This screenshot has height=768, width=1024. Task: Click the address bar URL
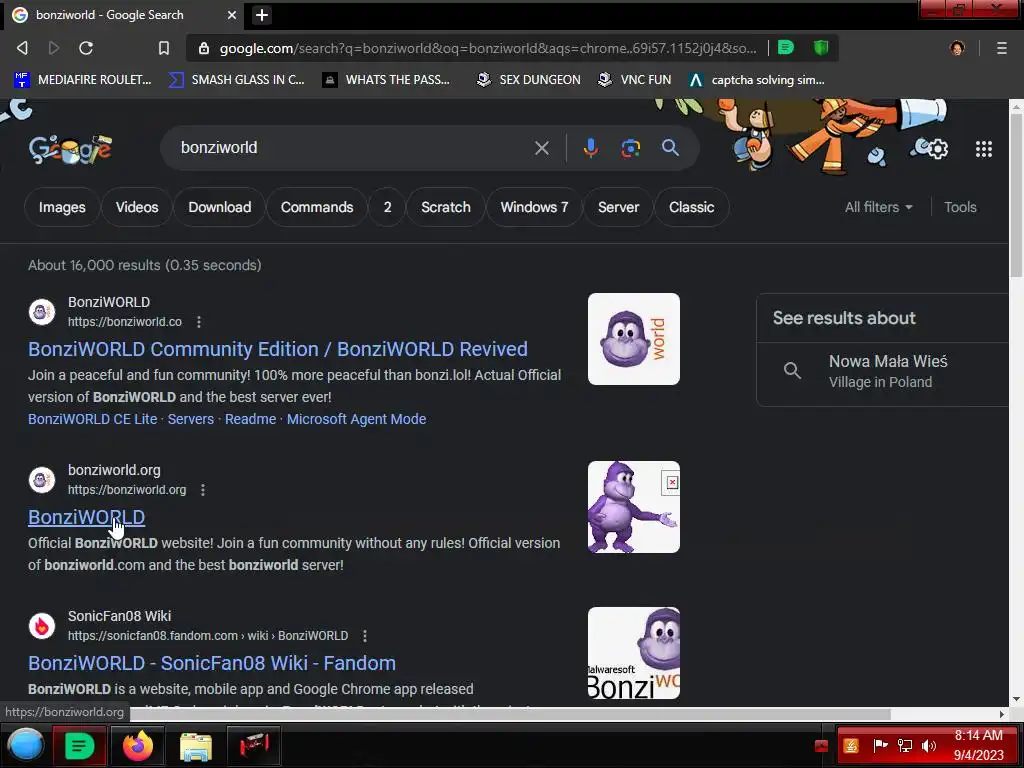488,48
